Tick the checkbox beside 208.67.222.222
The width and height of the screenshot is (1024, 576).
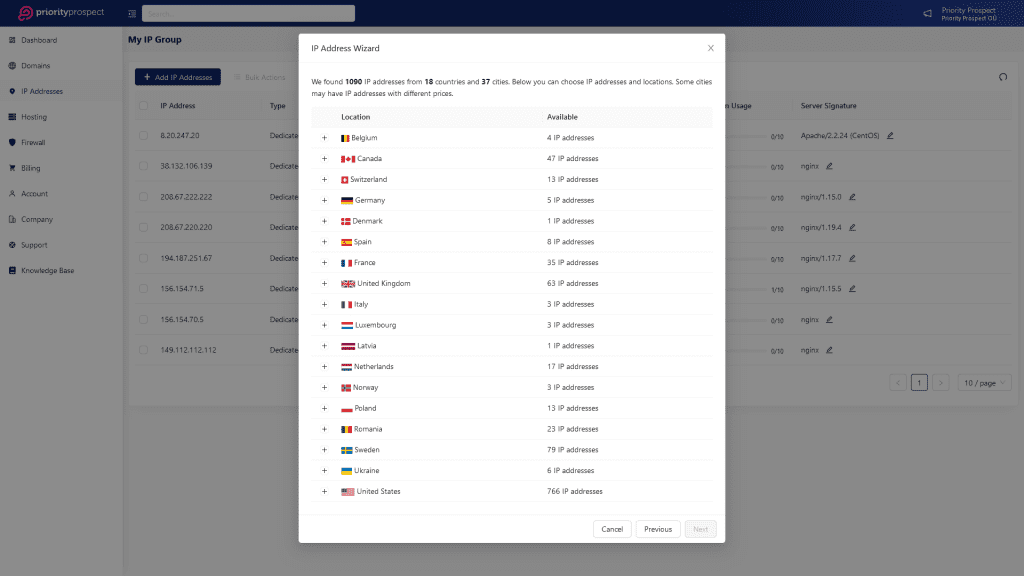point(141,197)
